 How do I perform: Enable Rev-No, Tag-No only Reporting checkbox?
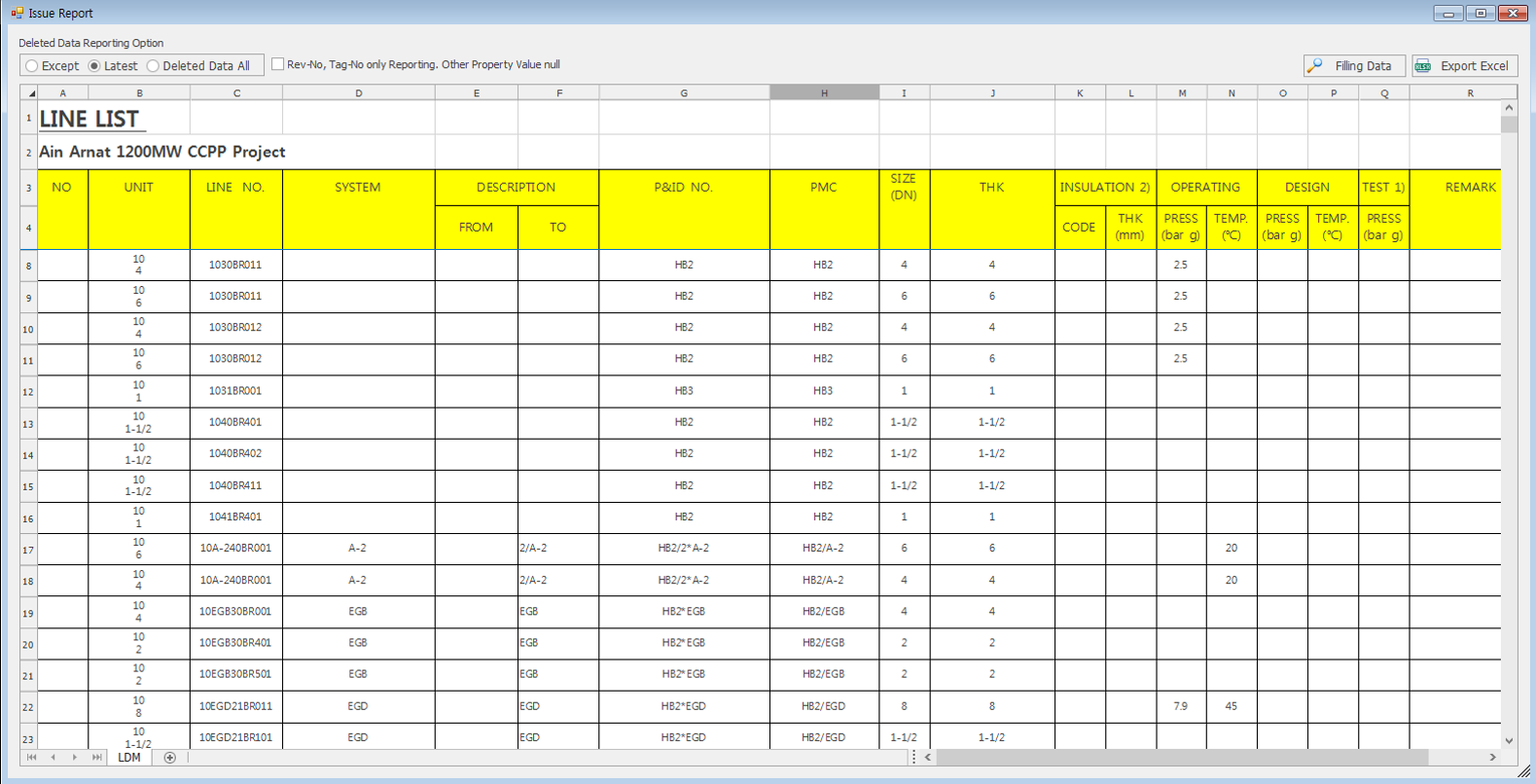coord(278,64)
